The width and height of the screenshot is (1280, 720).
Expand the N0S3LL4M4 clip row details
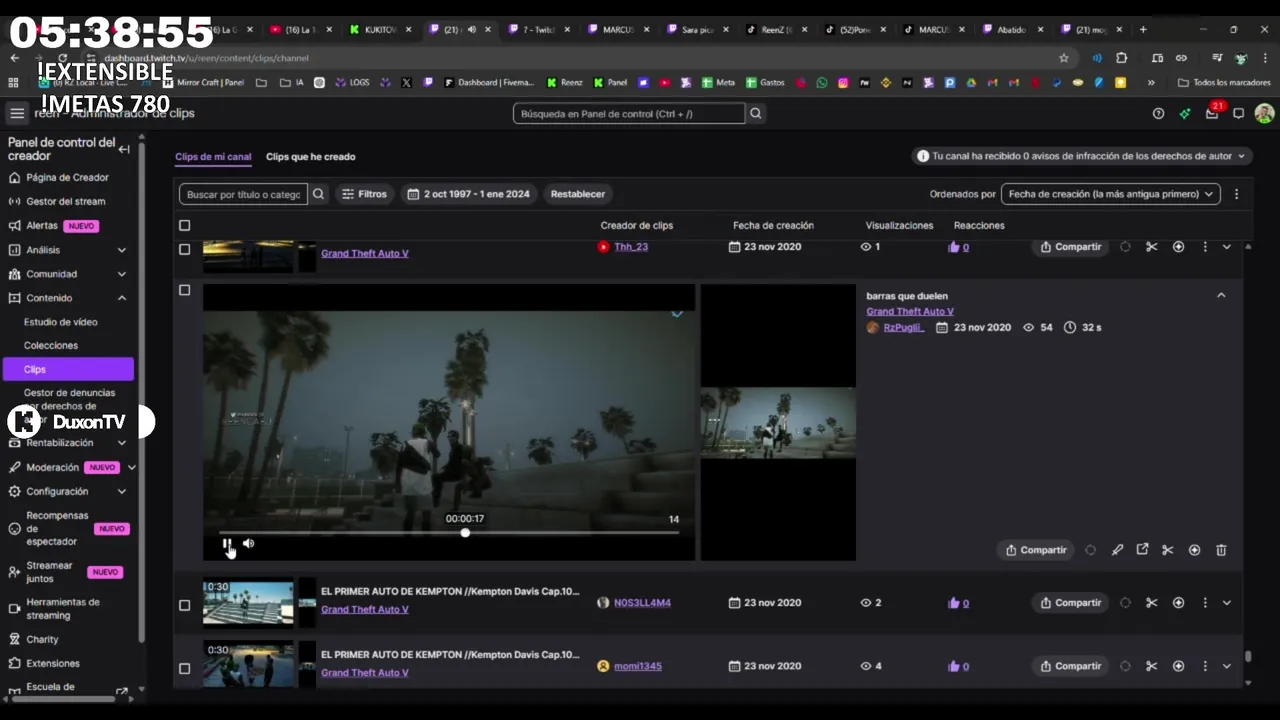click(1226, 603)
